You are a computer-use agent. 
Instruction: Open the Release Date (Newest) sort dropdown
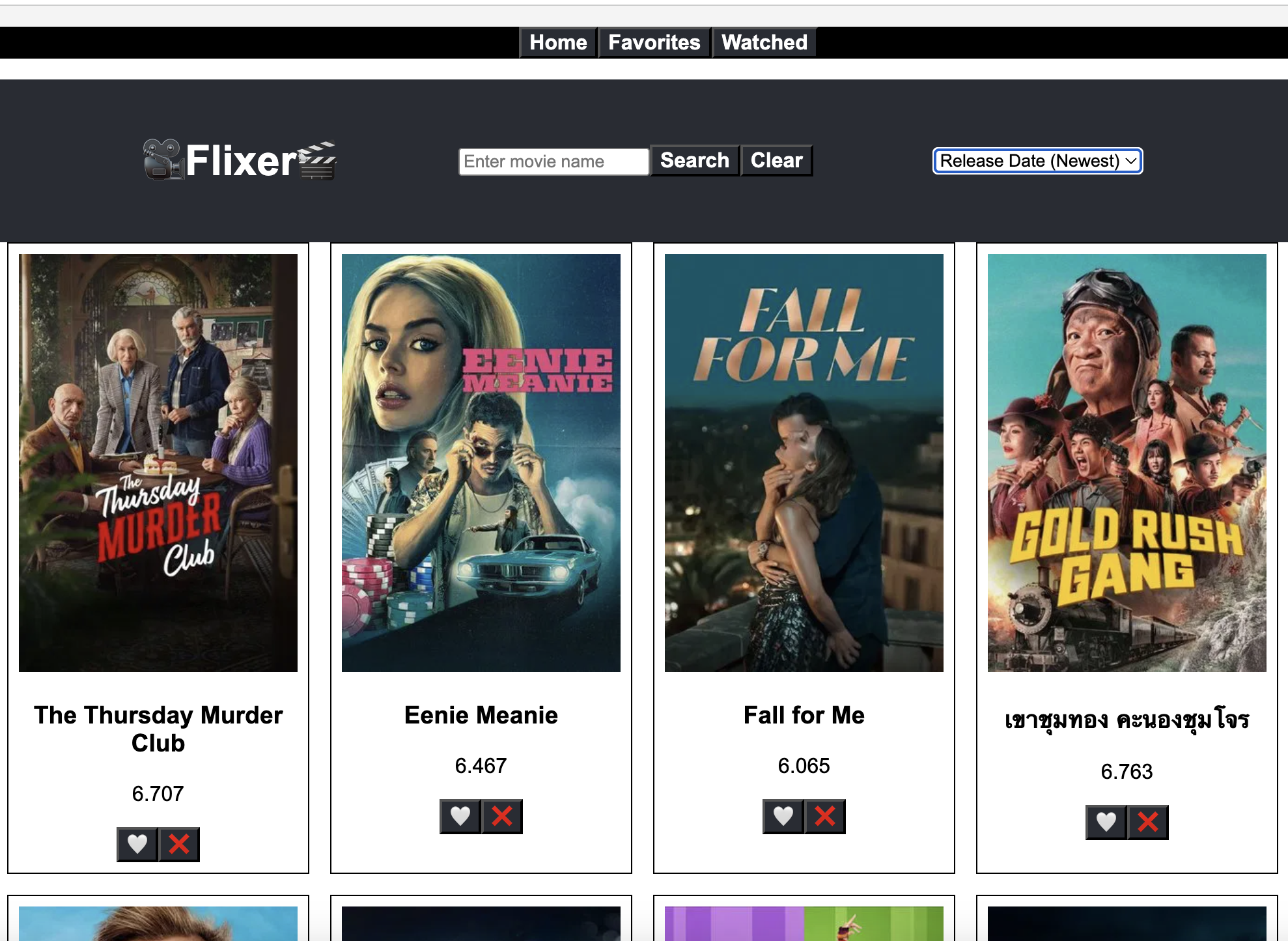pos(1037,161)
